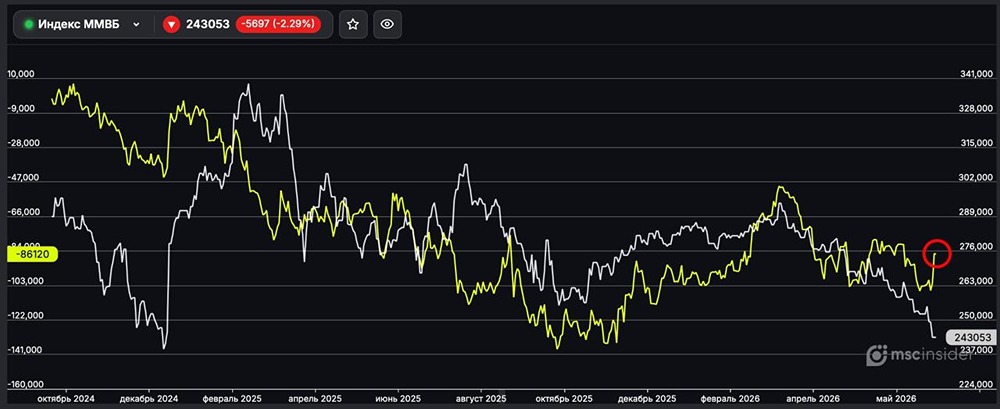Image resolution: width=1000 pixels, height=409 pixels.
Task: Click the 289,000 right axis value
Action: pyautogui.click(x=976, y=212)
